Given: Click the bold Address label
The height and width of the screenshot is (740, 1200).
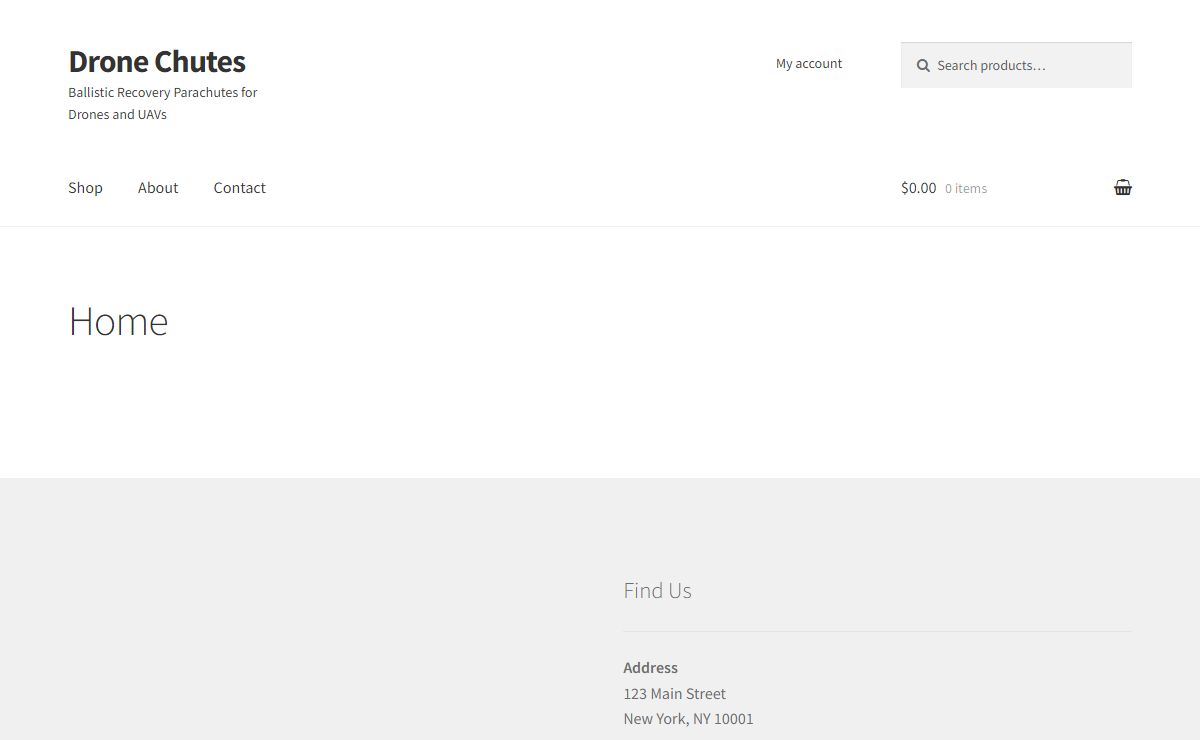Looking at the screenshot, I should (x=650, y=668).
